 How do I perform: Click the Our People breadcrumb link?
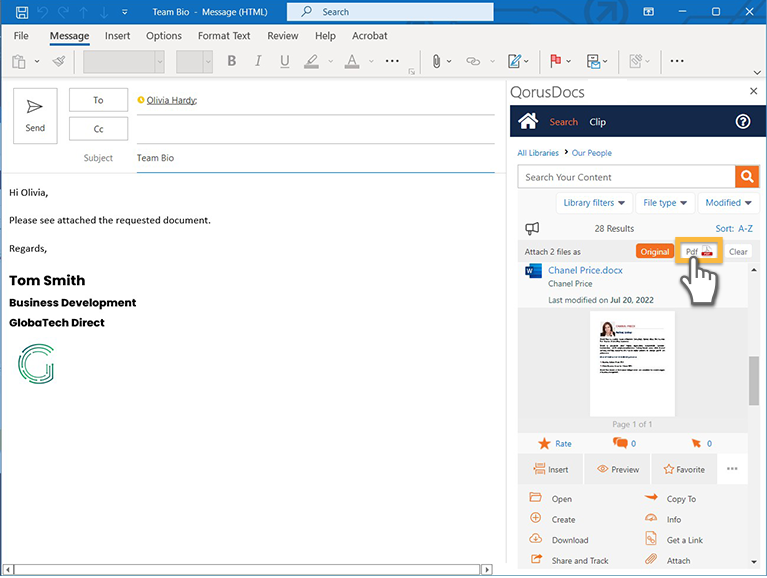pos(592,153)
